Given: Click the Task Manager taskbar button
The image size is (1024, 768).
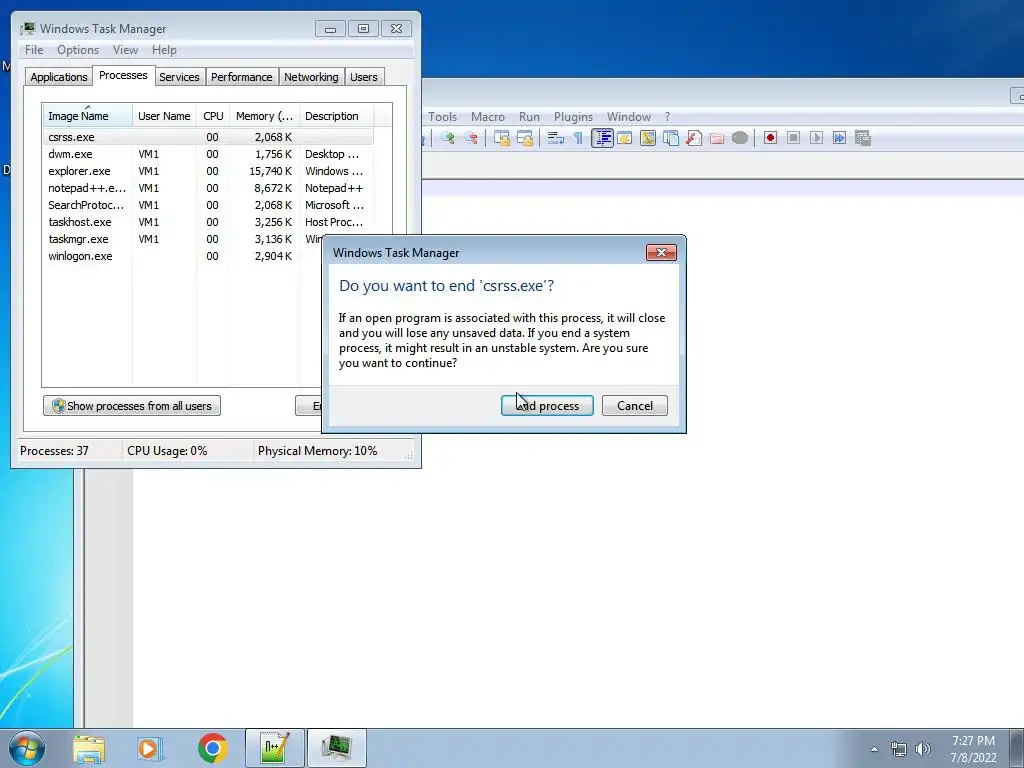Looking at the screenshot, I should [x=337, y=748].
